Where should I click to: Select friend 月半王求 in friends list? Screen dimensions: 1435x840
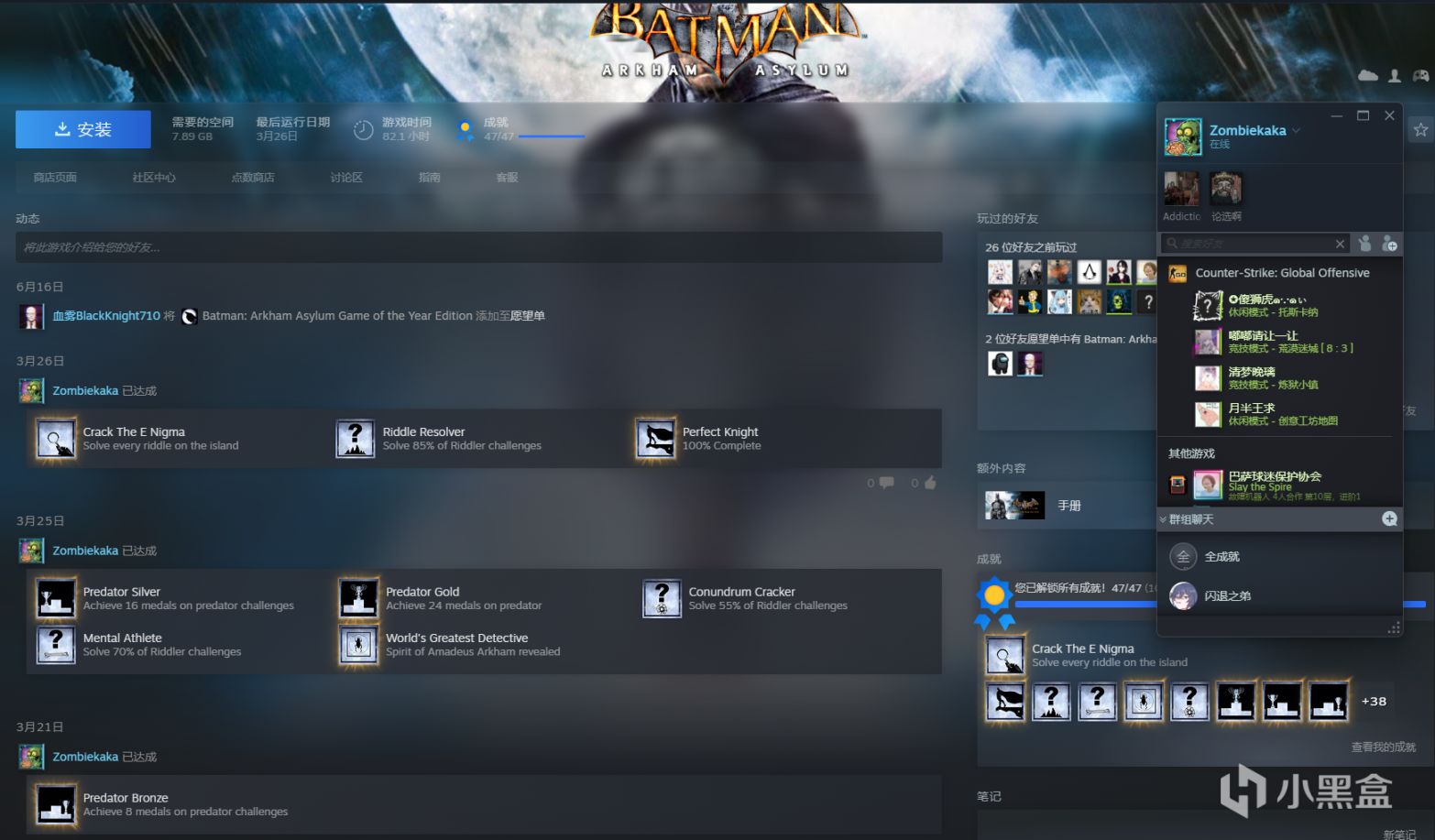(x=1280, y=415)
